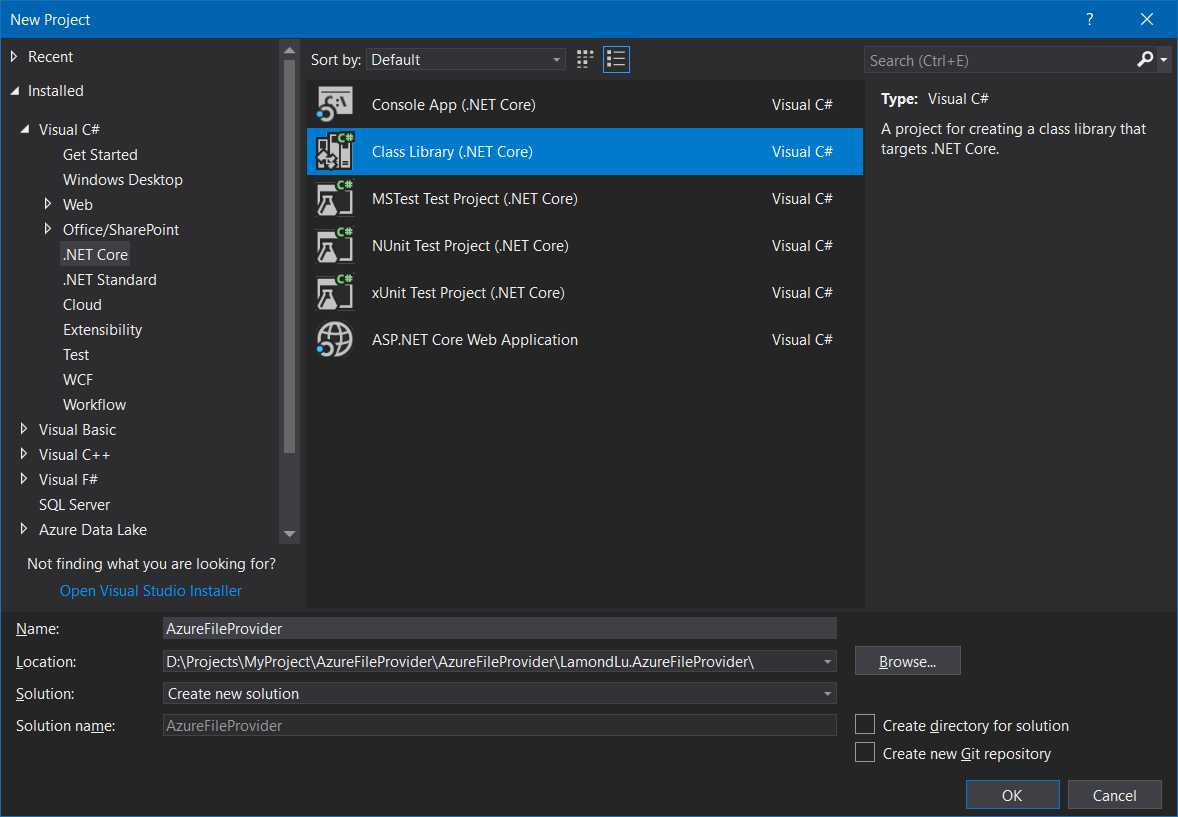The height and width of the screenshot is (817, 1178).
Task: Expand the Visual F# node
Action: point(24,478)
